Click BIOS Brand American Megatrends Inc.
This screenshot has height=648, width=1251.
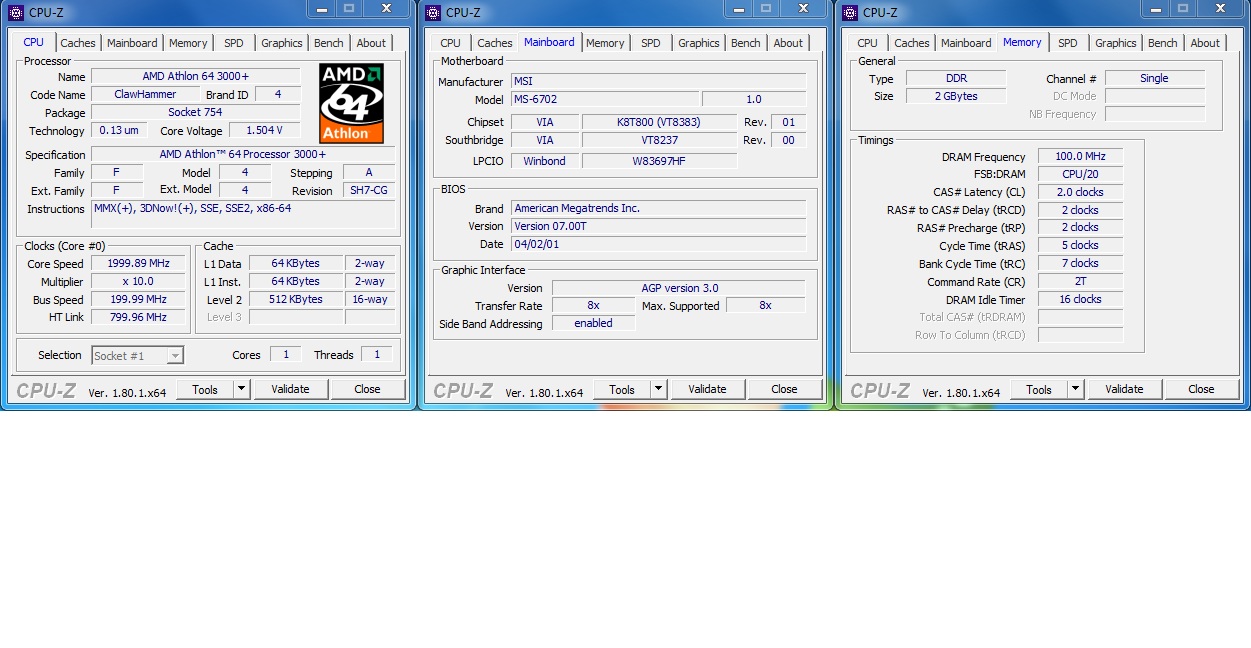click(x=658, y=208)
